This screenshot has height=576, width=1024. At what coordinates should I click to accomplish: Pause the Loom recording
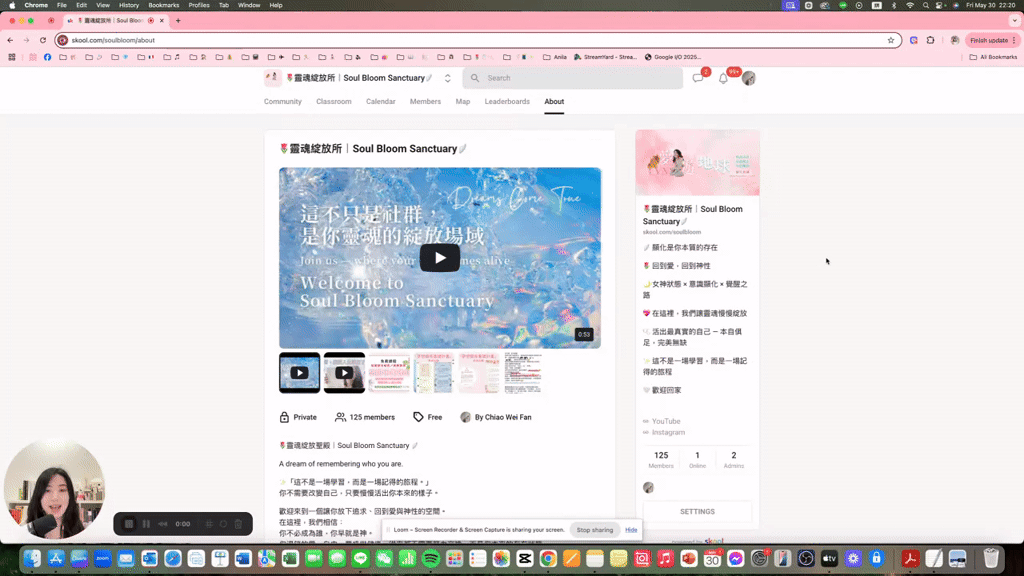point(146,524)
